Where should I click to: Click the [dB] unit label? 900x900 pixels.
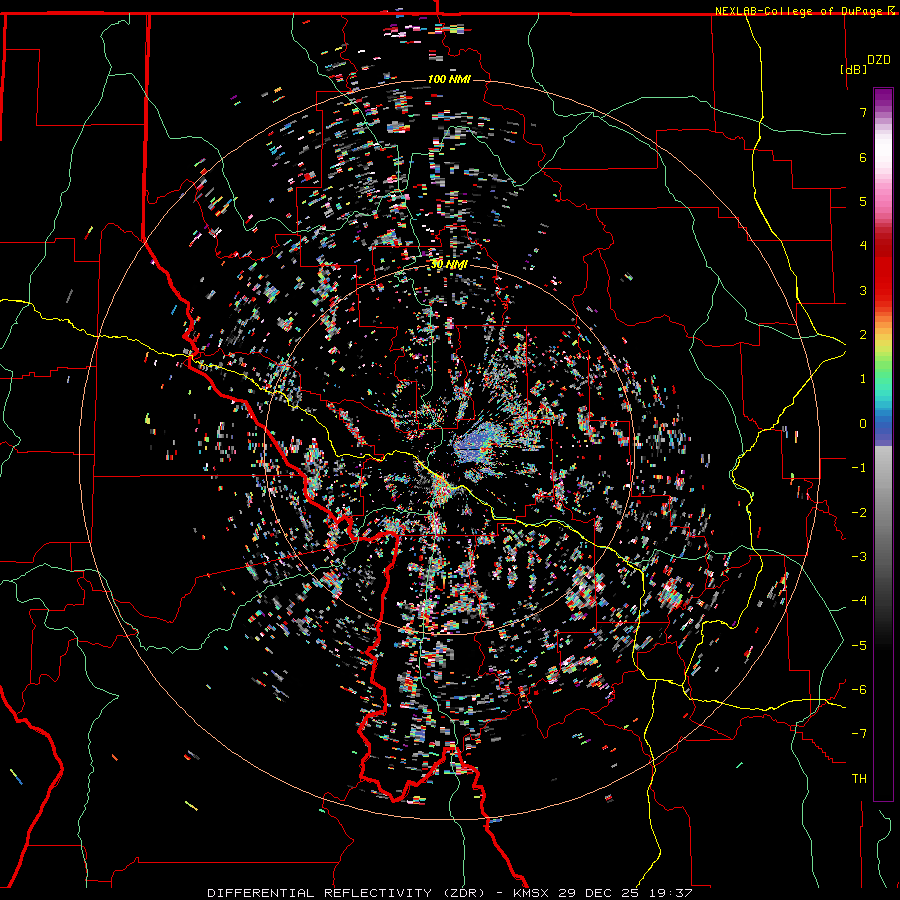853,69
